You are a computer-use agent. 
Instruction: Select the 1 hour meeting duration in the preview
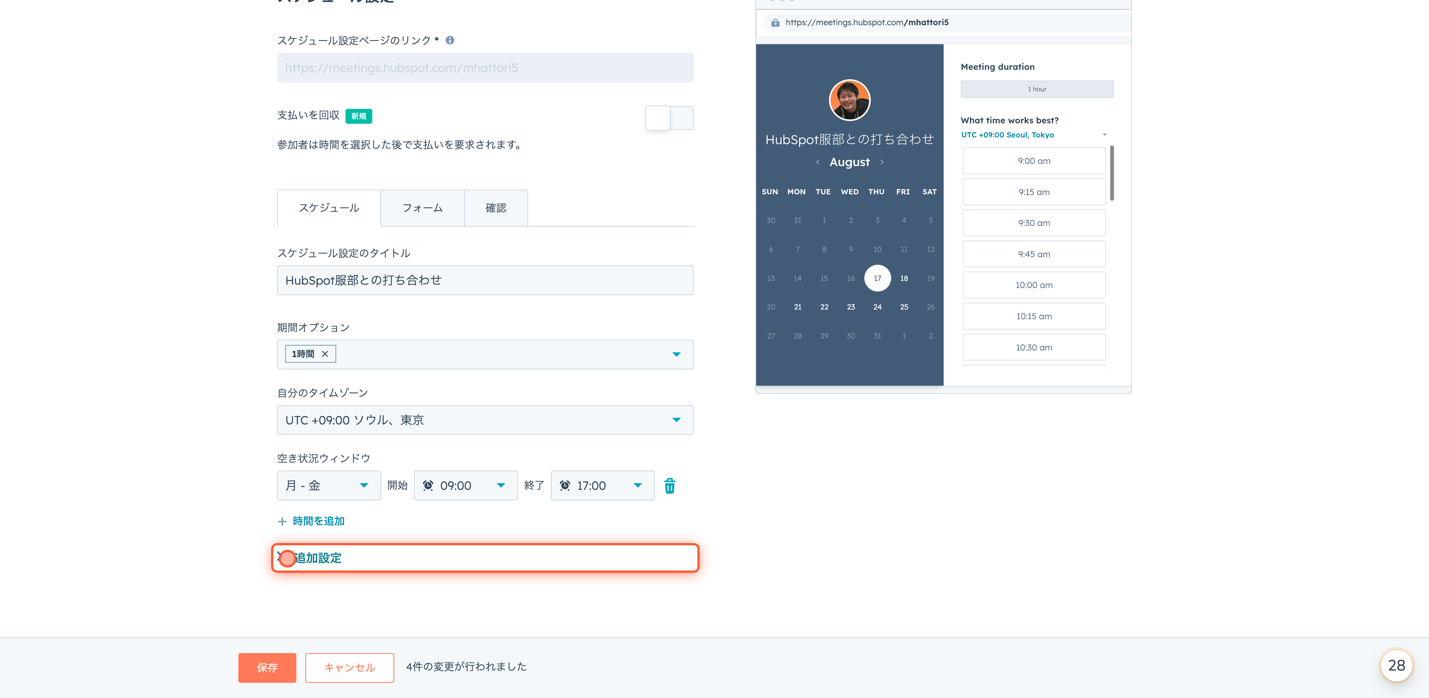coord(1037,89)
